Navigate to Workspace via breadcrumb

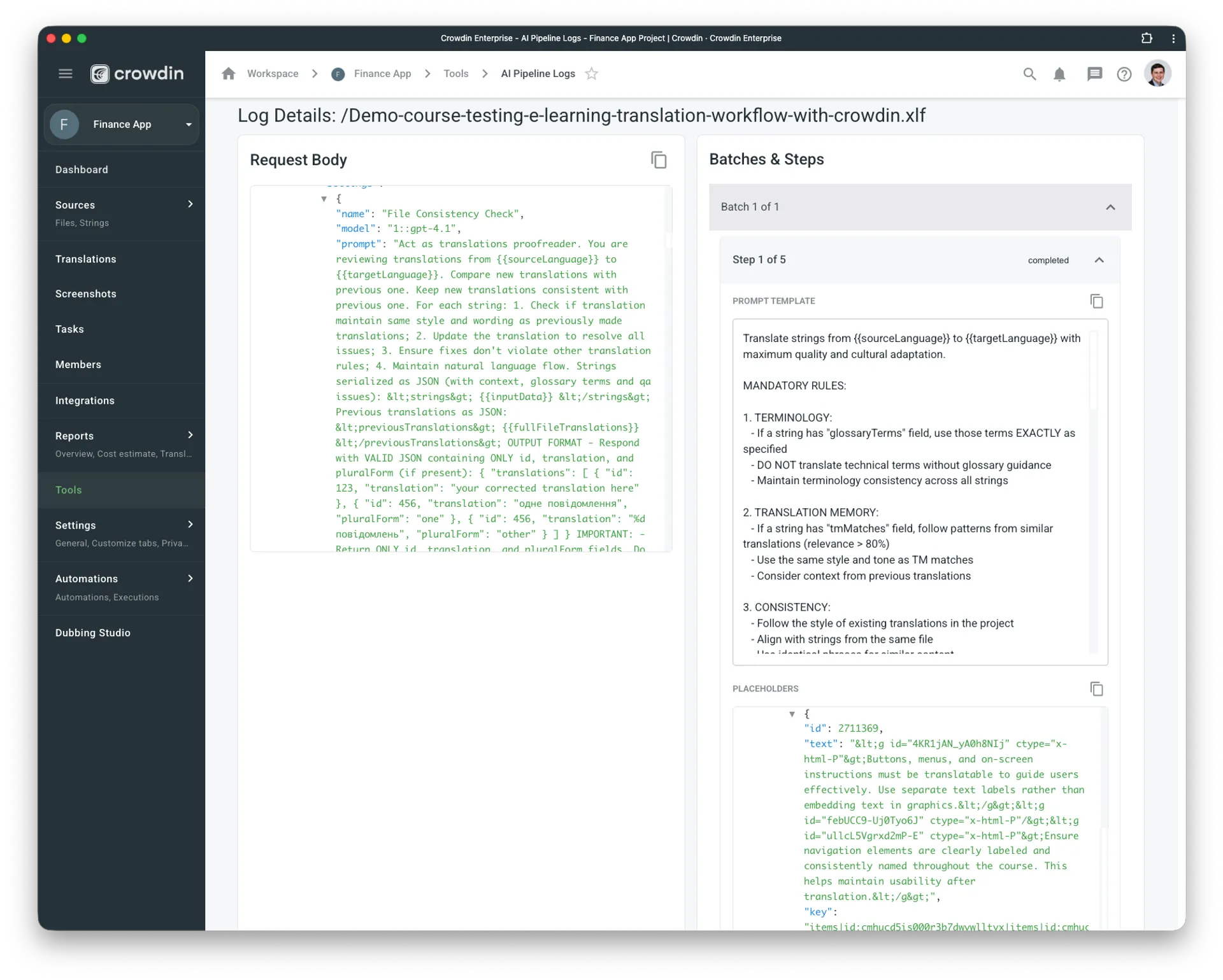(x=273, y=74)
